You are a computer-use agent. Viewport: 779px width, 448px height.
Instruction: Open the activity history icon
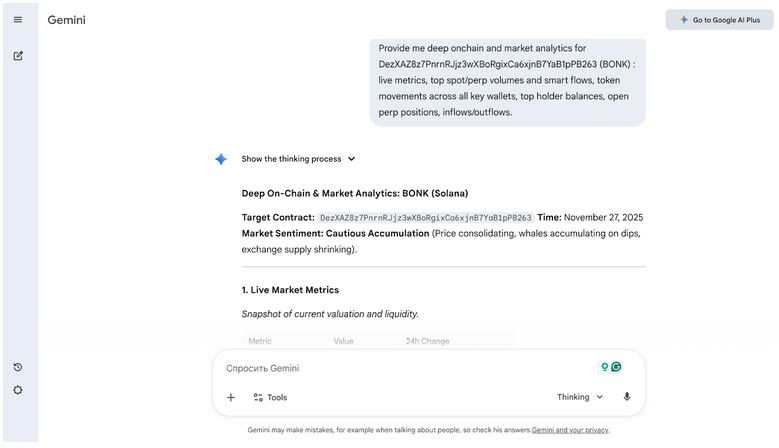(18, 367)
